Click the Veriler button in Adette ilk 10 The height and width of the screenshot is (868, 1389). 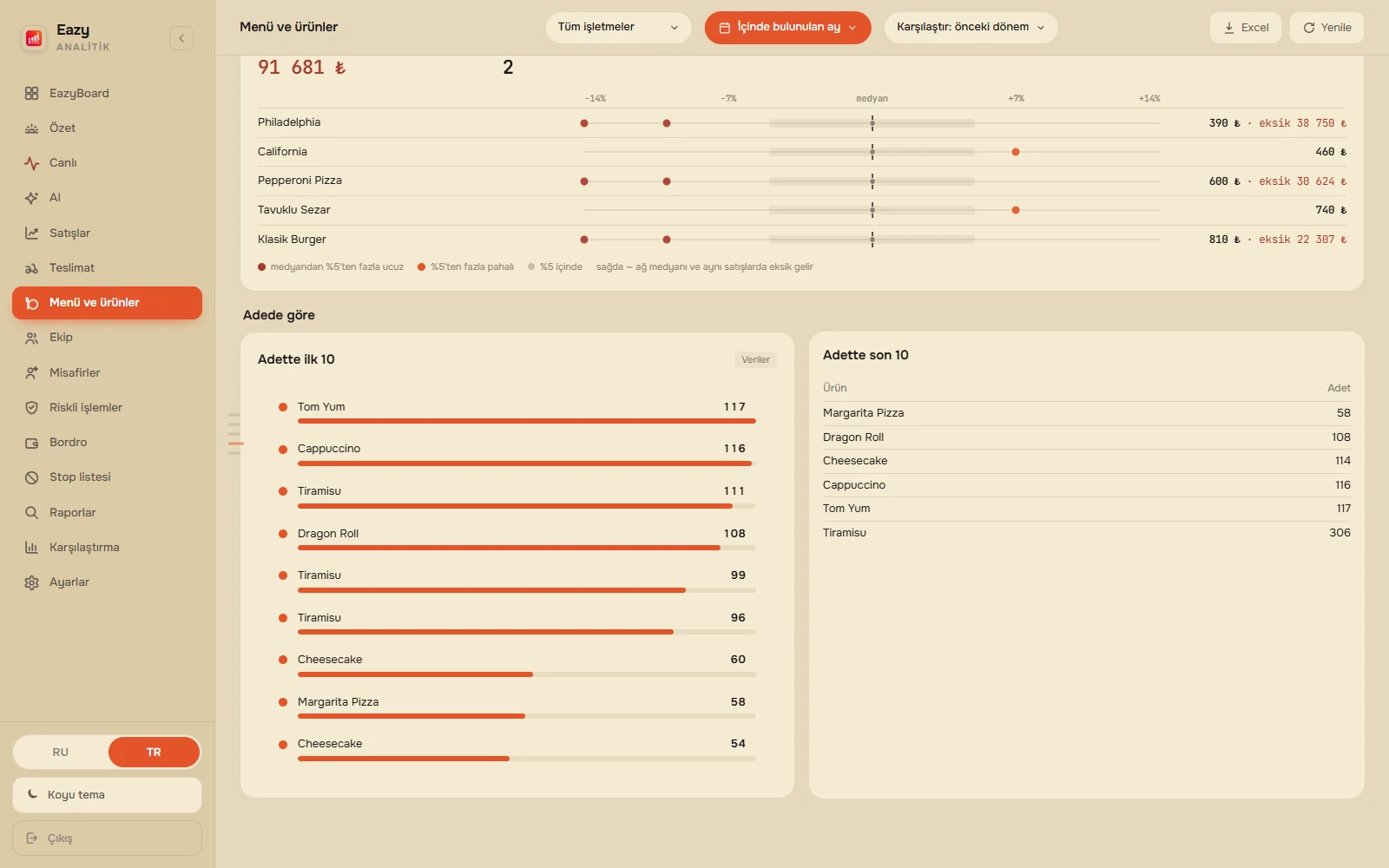coord(755,359)
